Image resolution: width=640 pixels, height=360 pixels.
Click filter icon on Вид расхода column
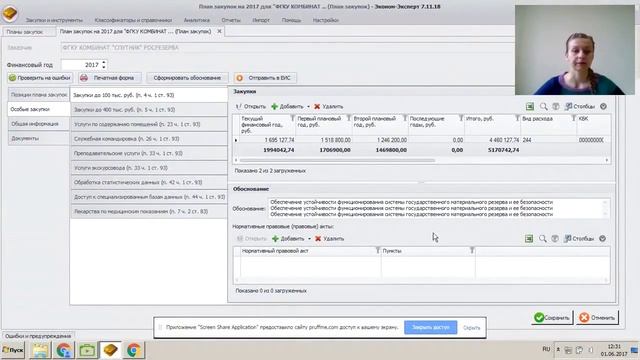tap(573, 118)
